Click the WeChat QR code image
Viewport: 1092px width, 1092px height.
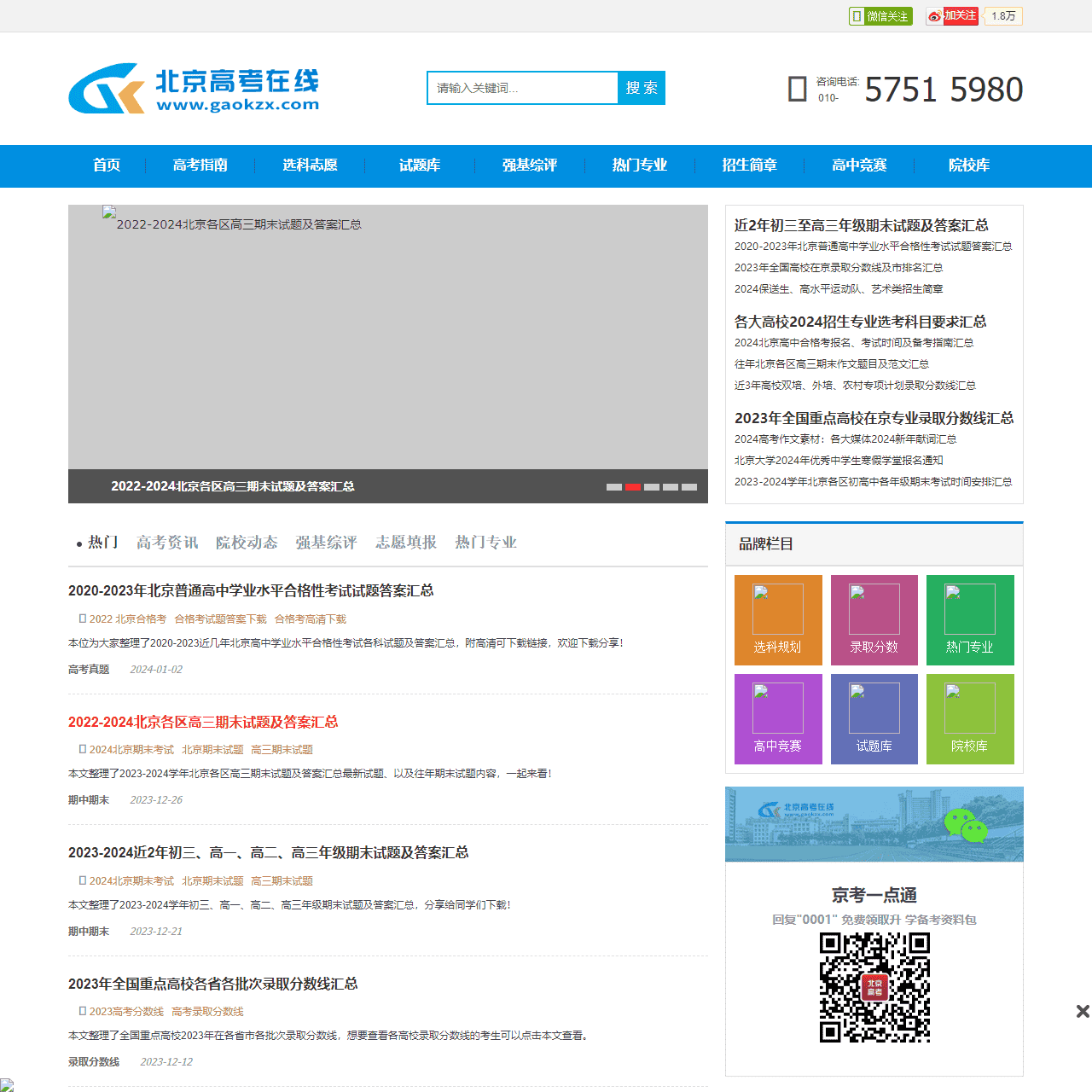tap(874, 988)
